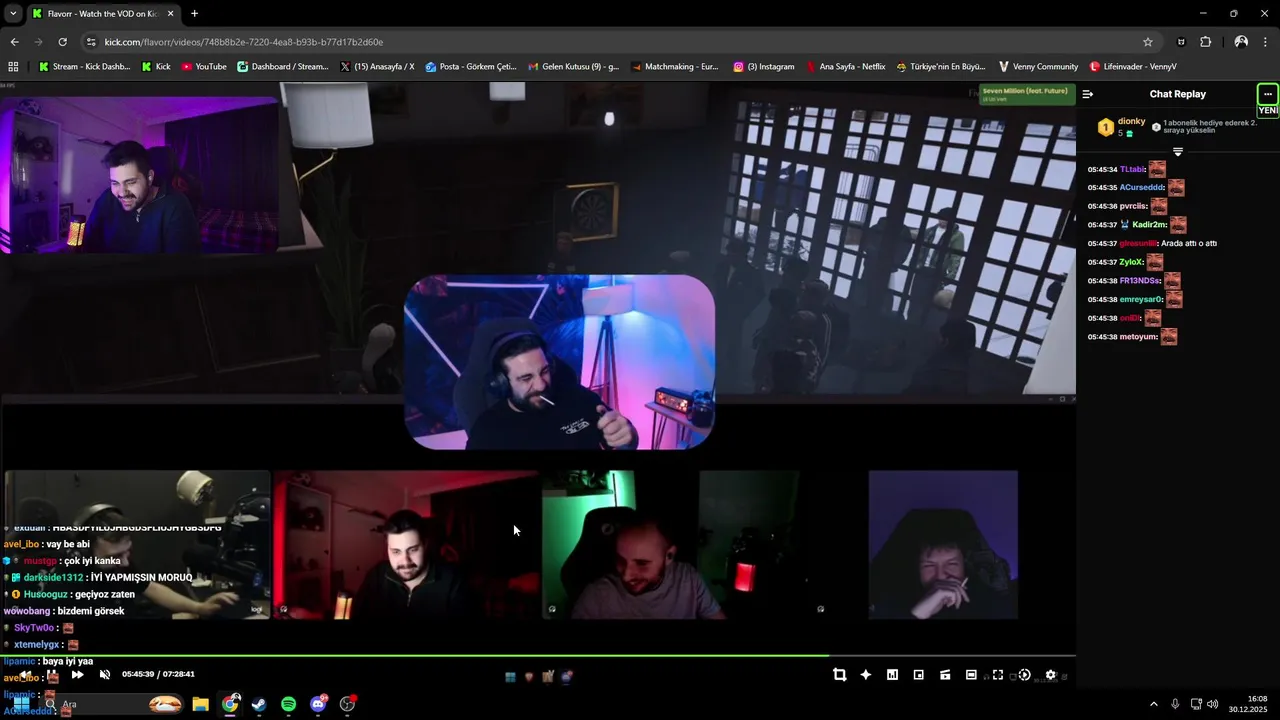Open the taskbar volume control
The height and width of the screenshot is (720, 1280).
coord(1213,704)
